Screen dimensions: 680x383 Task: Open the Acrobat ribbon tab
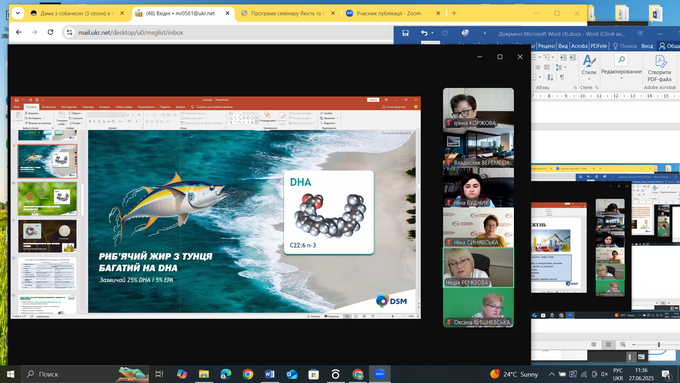(x=579, y=46)
